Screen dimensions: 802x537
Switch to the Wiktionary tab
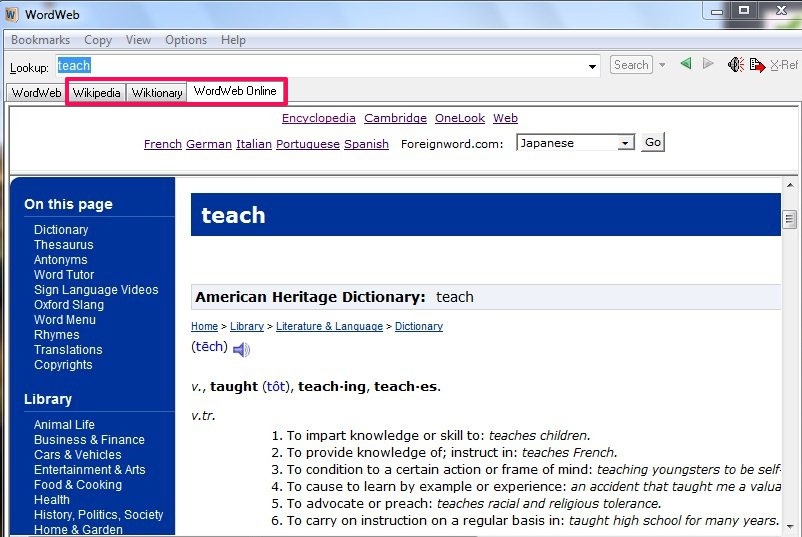(157, 93)
